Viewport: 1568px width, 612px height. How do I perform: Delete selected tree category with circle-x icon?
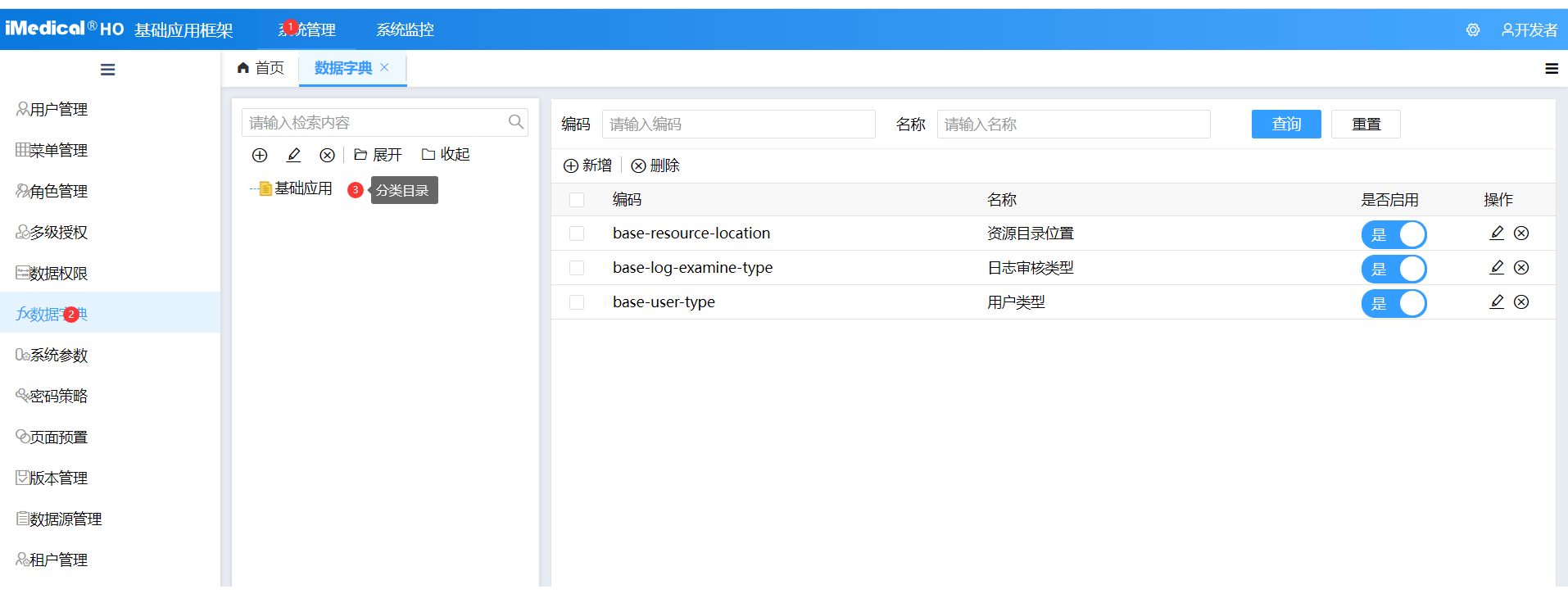(x=327, y=155)
